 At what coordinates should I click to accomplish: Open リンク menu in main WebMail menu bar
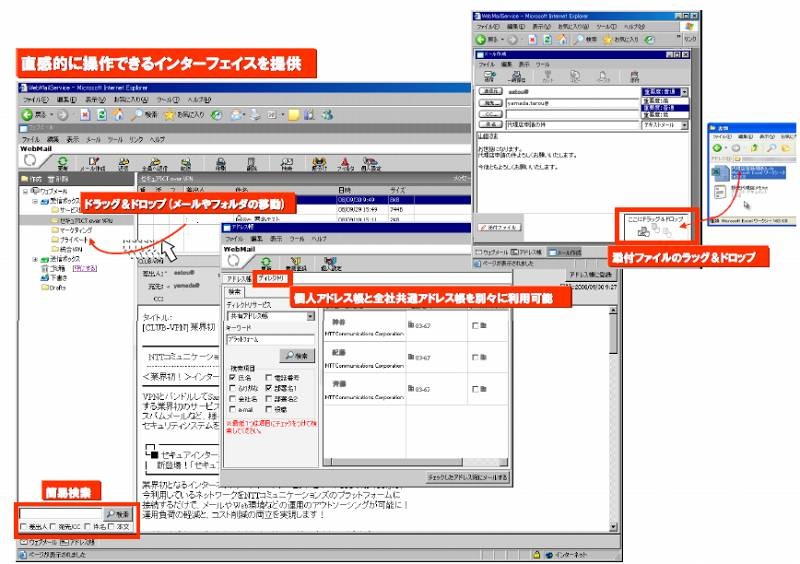click(x=136, y=139)
